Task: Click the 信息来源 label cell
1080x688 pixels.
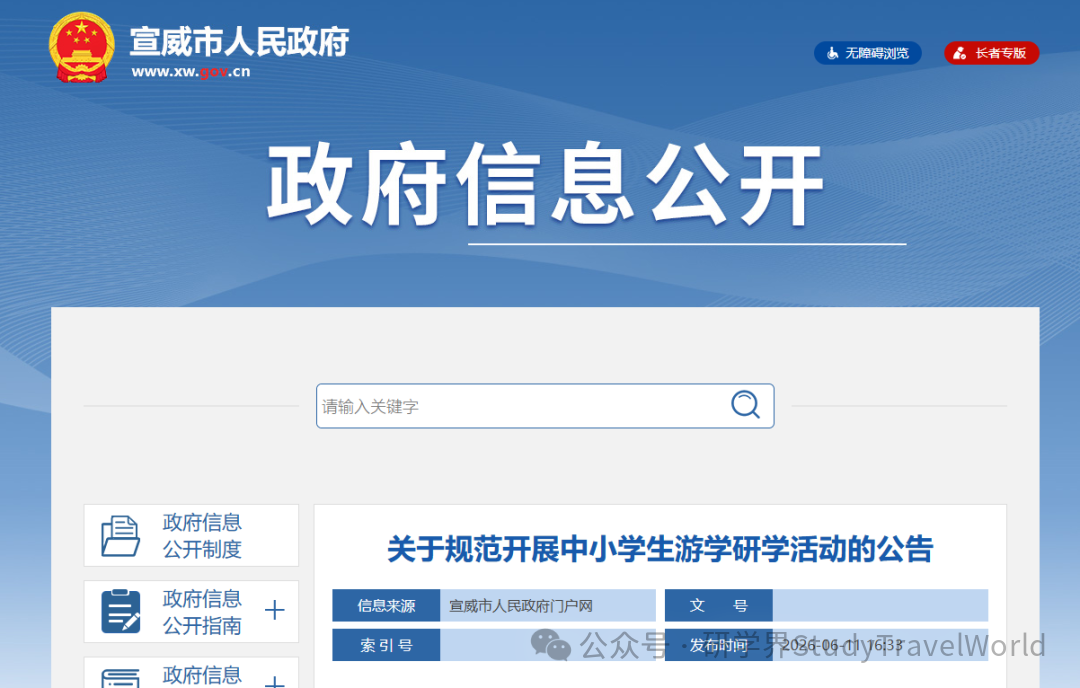Action: (x=386, y=605)
